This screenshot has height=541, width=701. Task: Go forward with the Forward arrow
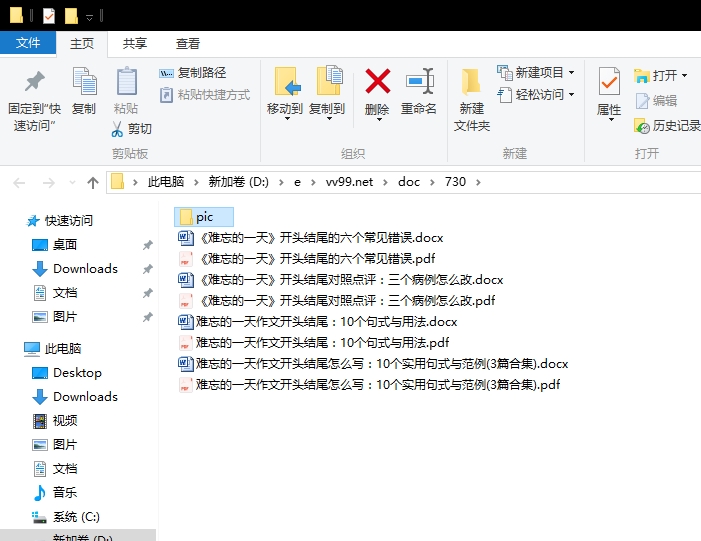tap(48, 182)
